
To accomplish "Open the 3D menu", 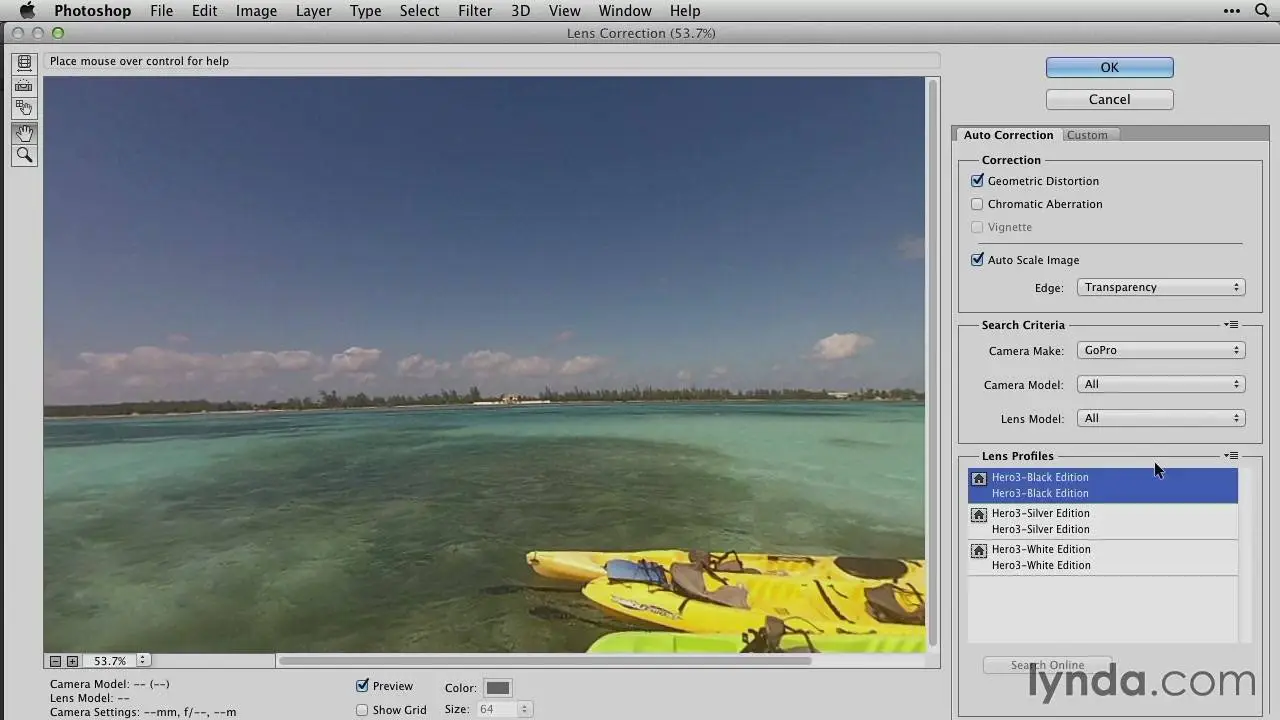I will [520, 11].
